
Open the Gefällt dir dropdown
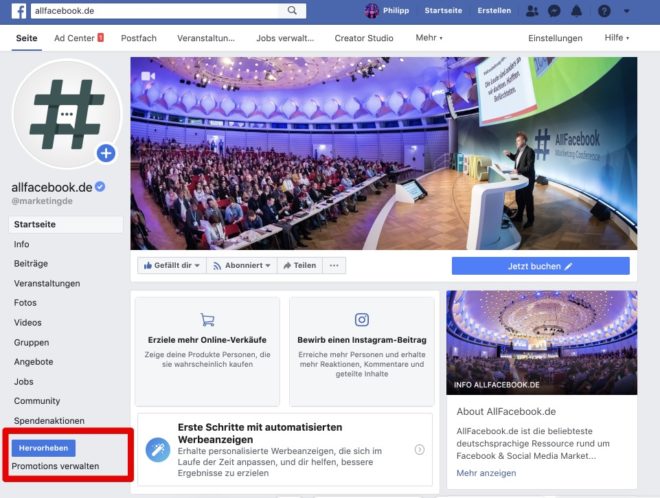point(172,266)
